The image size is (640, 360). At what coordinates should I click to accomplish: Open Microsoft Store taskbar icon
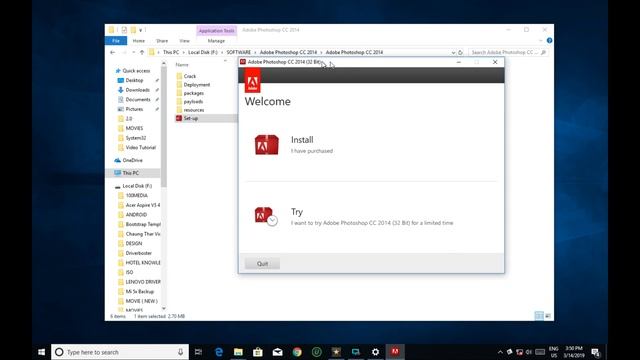click(x=258, y=352)
